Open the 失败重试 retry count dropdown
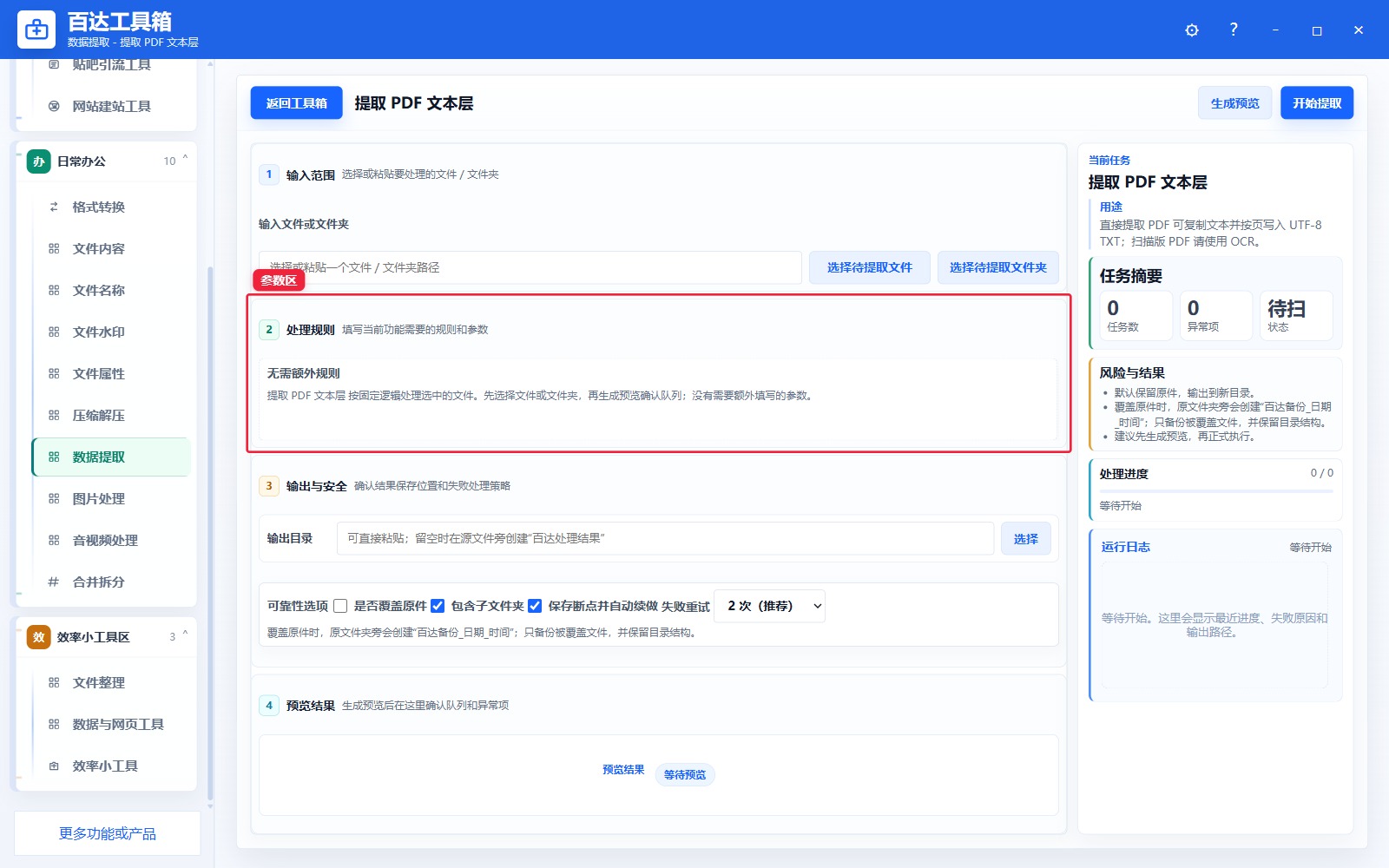This screenshot has height=868, width=1389. pyautogui.click(x=769, y=606)
